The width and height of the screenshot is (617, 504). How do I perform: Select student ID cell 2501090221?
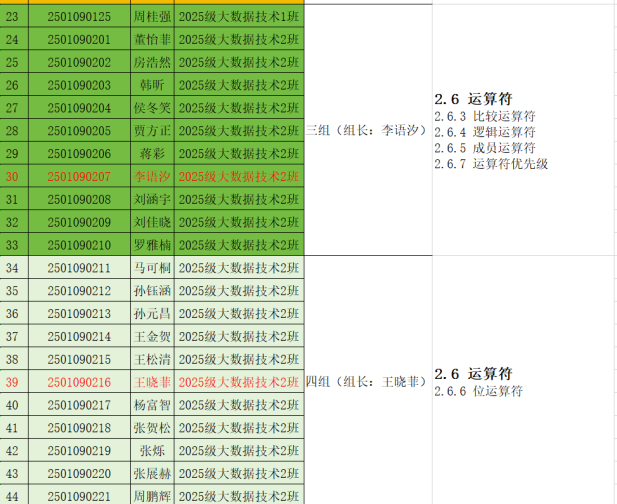click(x=79, y=496)
